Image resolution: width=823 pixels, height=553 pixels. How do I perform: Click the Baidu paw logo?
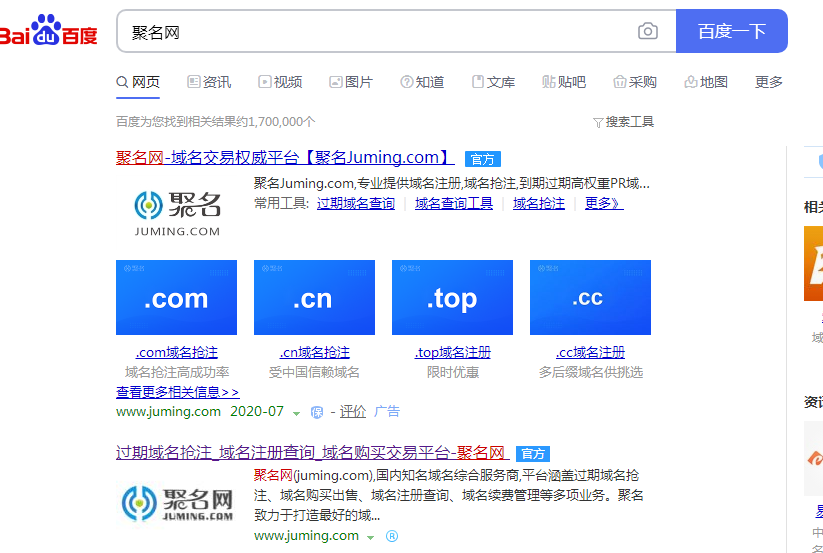[47, 30]
